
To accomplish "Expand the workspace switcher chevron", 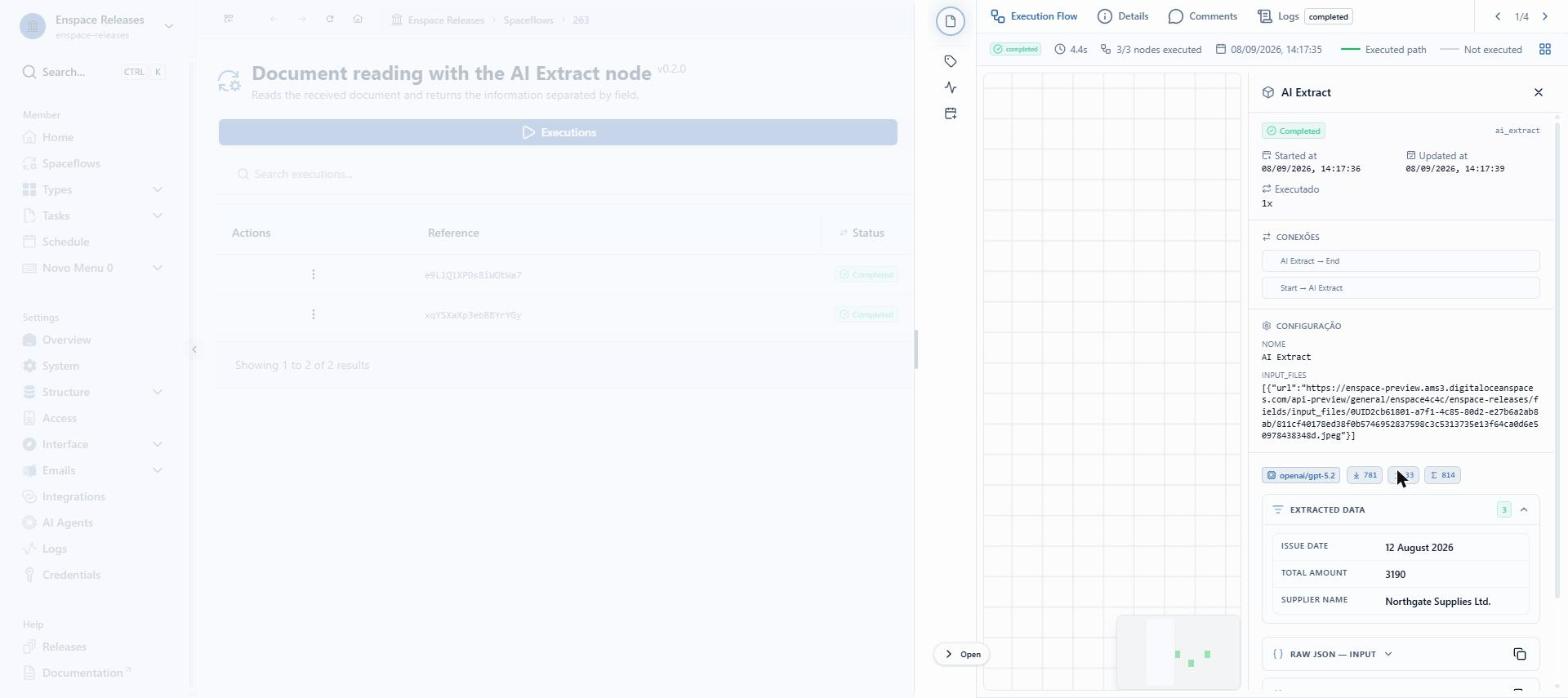I will [x=168, y=26].
